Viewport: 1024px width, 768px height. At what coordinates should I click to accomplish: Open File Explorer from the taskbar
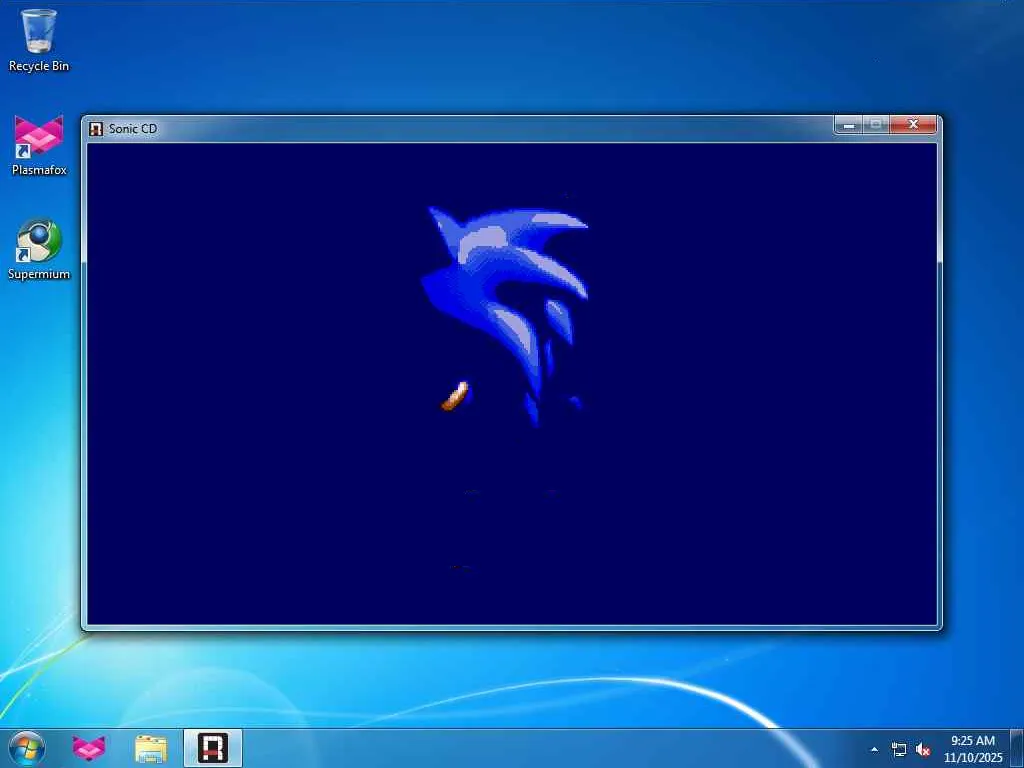click(x=151, y=748)
